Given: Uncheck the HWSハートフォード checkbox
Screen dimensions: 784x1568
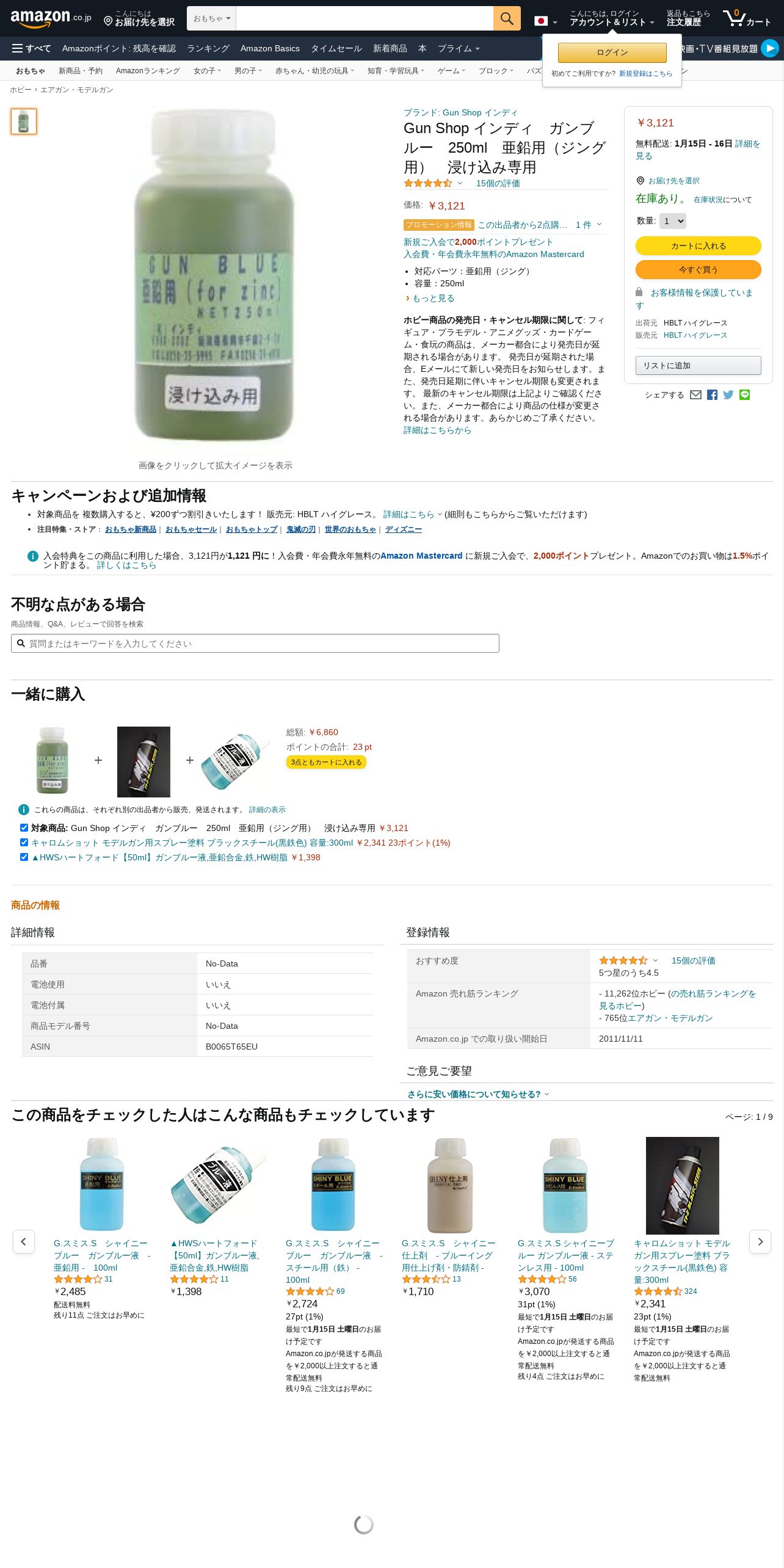Looking at the screenshot, I should (24, 857).
